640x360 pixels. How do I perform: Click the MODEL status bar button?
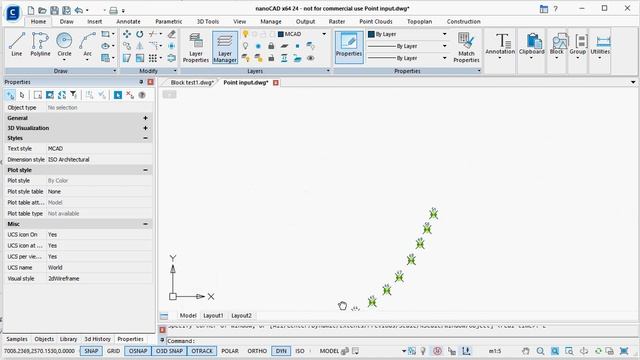coord(329,351)
